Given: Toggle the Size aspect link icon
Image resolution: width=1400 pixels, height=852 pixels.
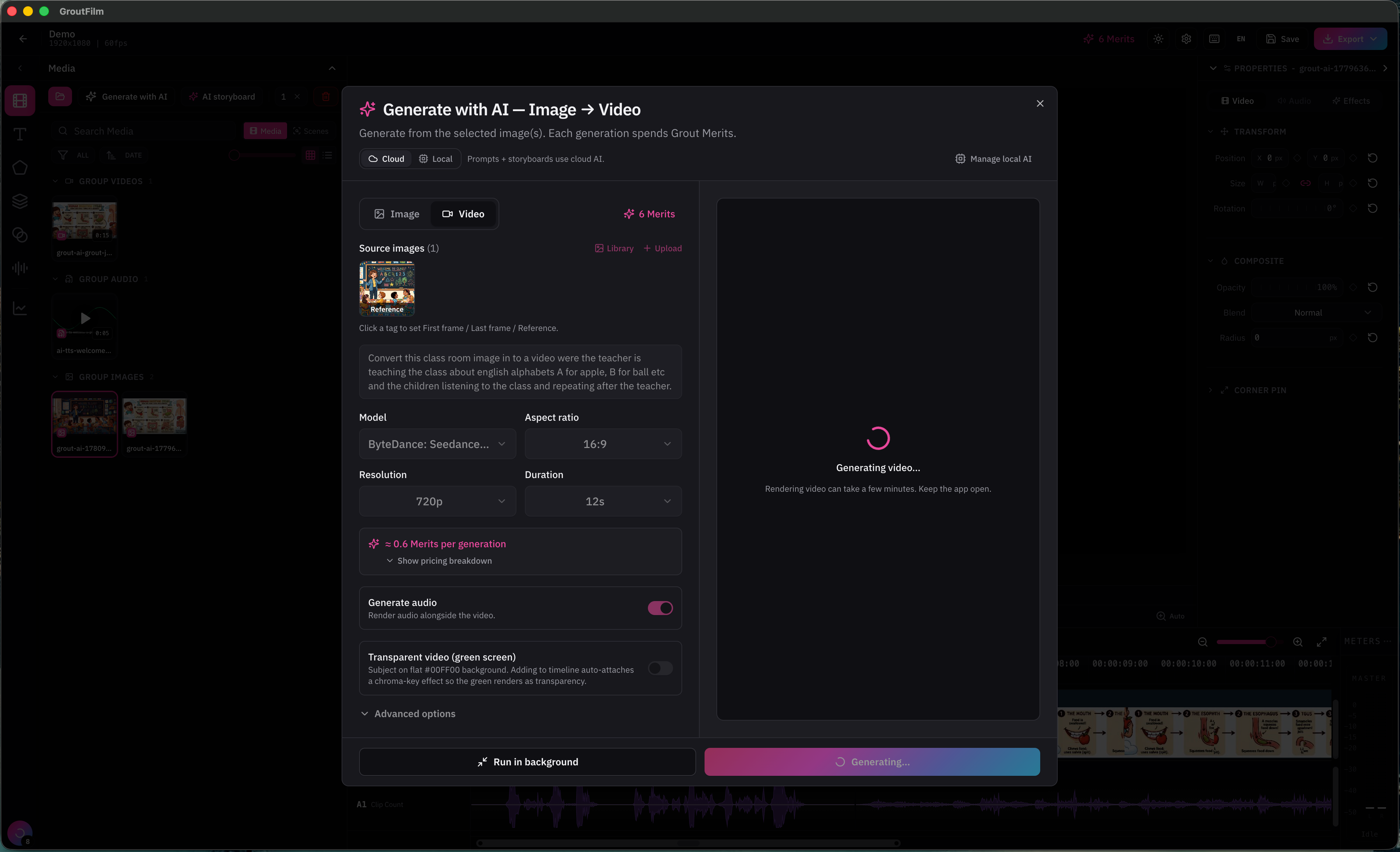Looking at the screenshot, I should coord(1306,183).
